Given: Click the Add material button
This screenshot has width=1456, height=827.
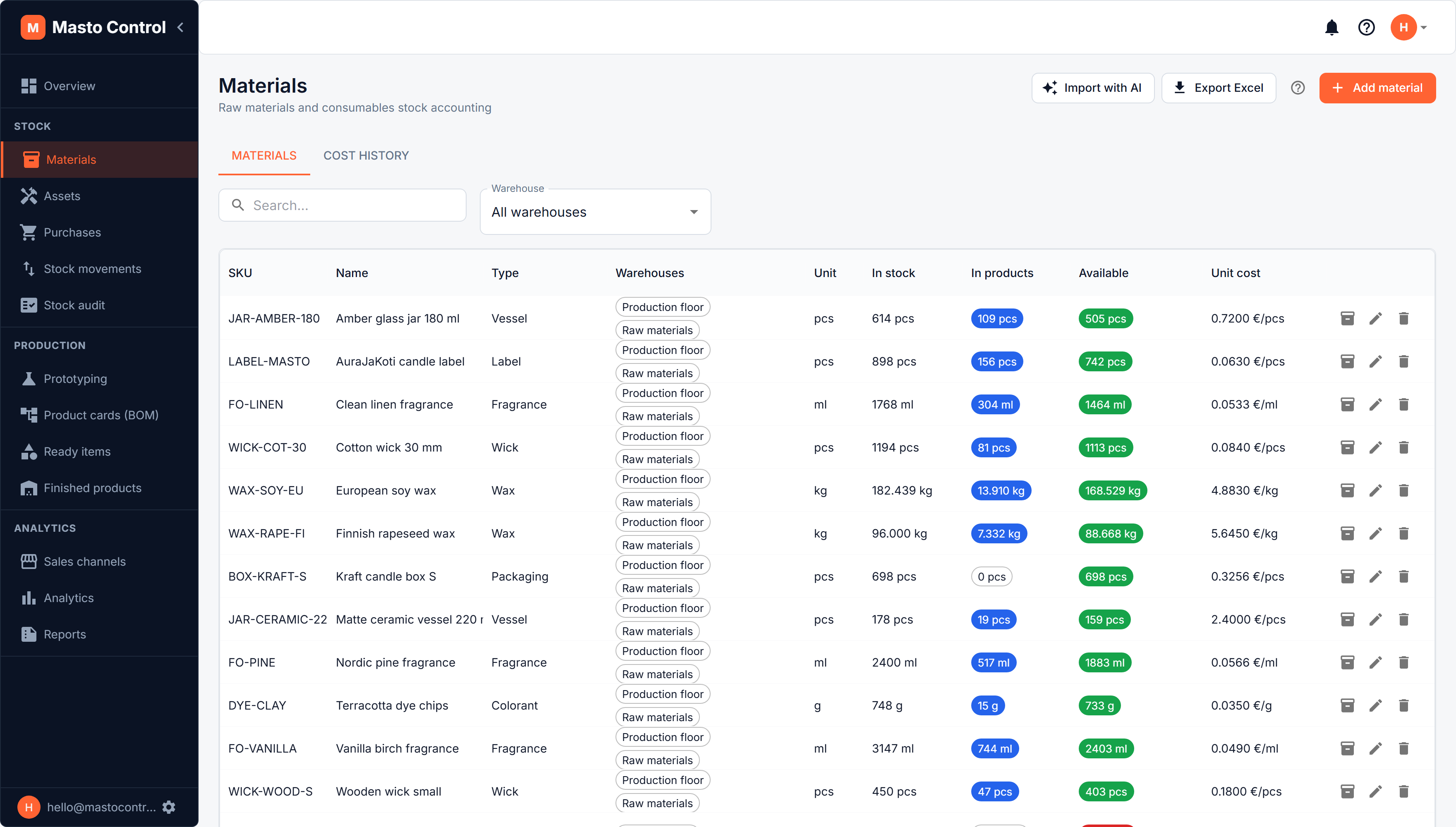Looking at the screenshot, I should tap(1377, 88).
